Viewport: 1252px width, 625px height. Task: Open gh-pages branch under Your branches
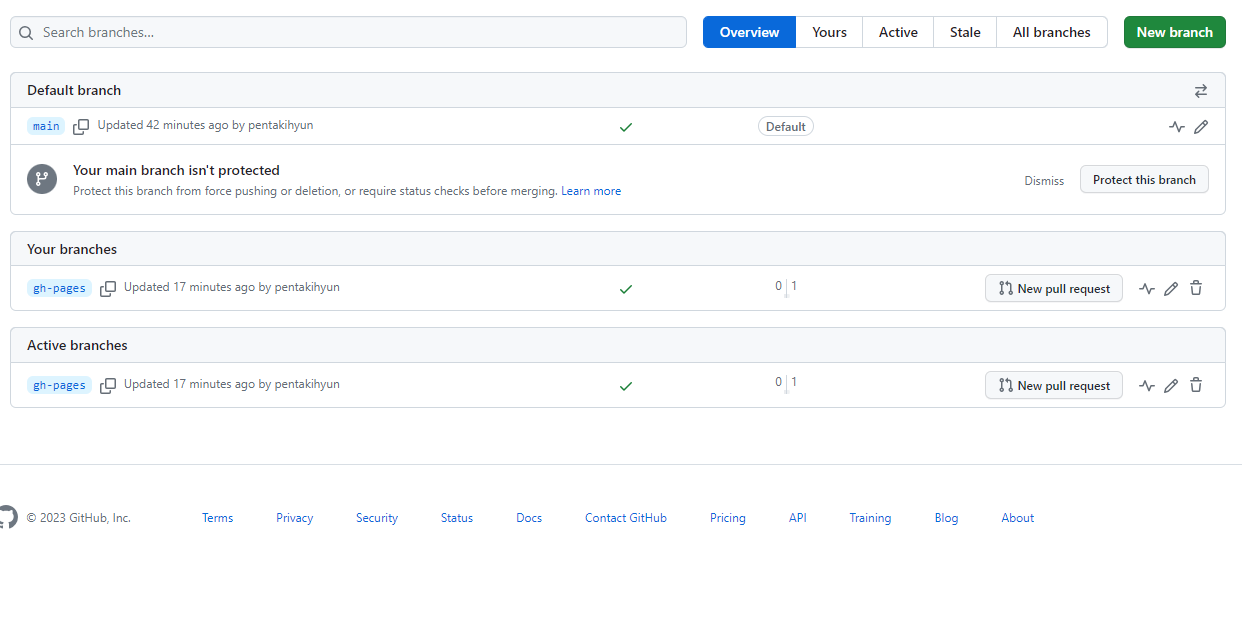click(x=59, y=288)
